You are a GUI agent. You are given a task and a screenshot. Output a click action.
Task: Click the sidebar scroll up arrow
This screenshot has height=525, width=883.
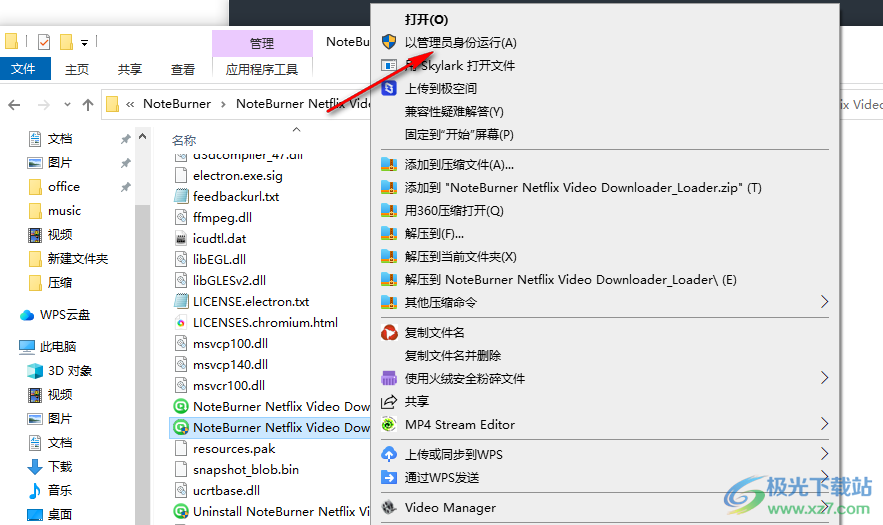(x=142, y=136)
